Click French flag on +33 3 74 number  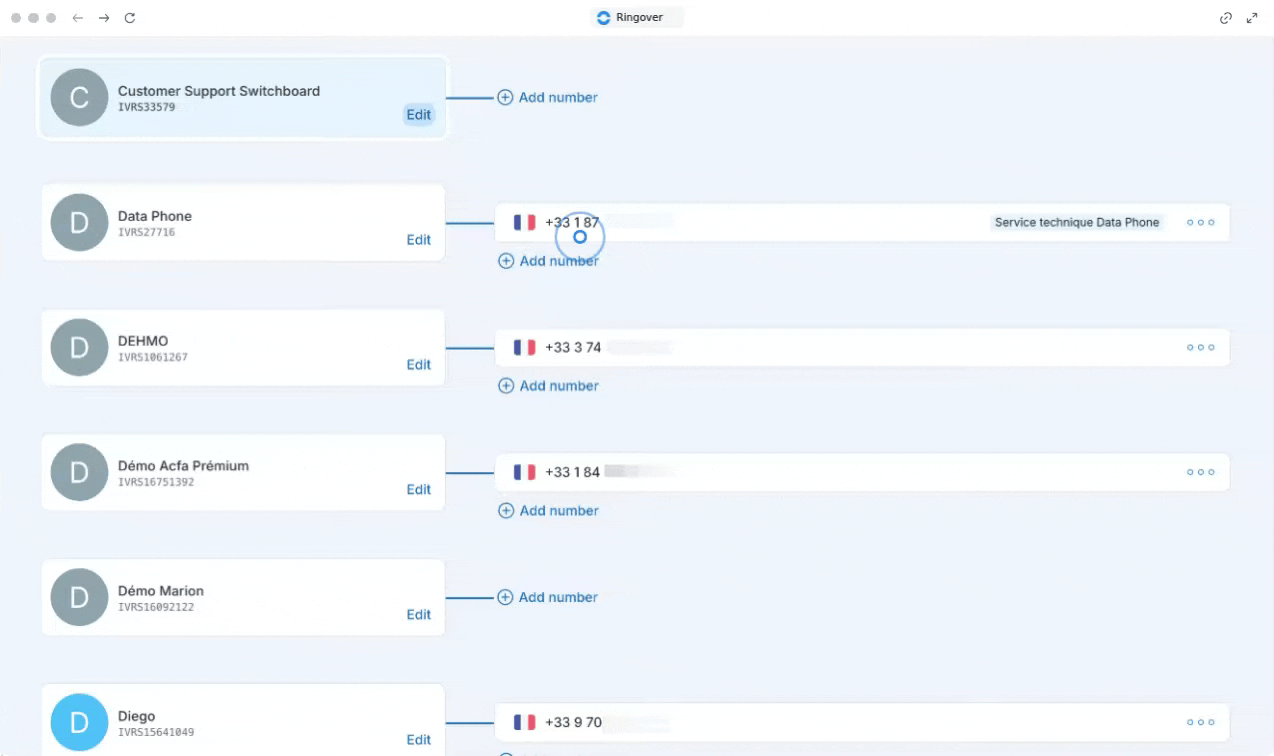[x=525, y=347]
